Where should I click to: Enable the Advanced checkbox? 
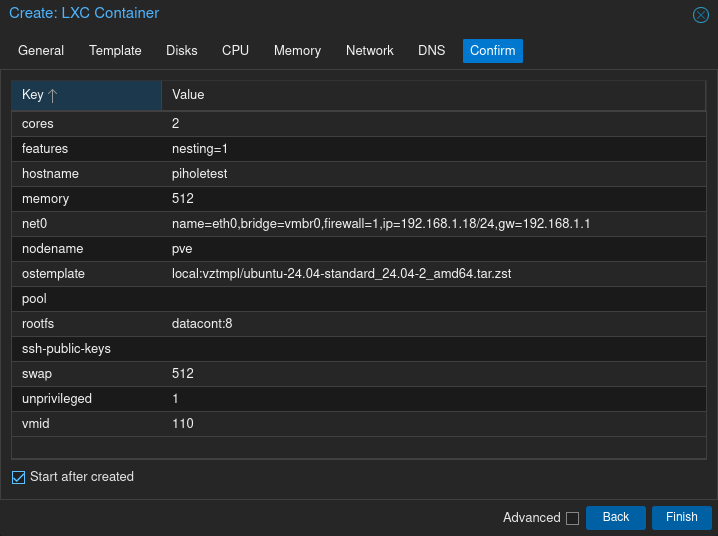coord(572,518)
